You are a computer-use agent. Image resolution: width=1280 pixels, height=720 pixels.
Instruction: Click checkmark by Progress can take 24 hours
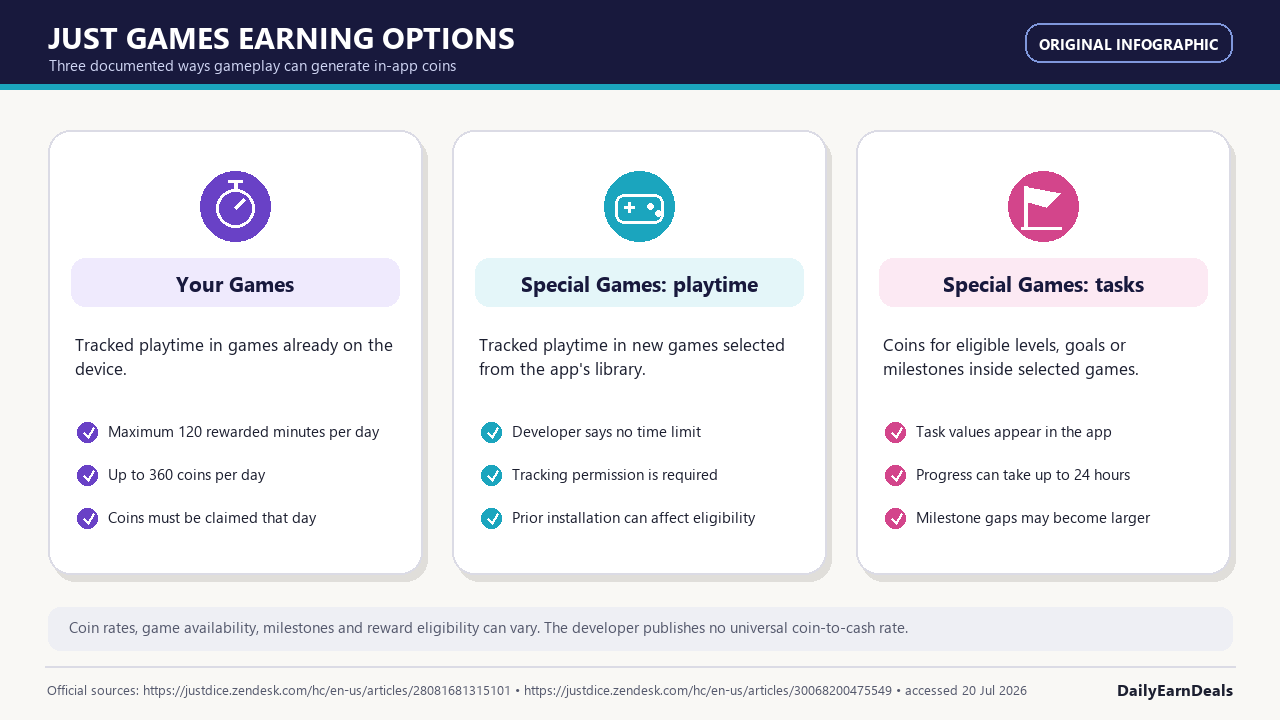pyautogui.click(x=895, y=475)
